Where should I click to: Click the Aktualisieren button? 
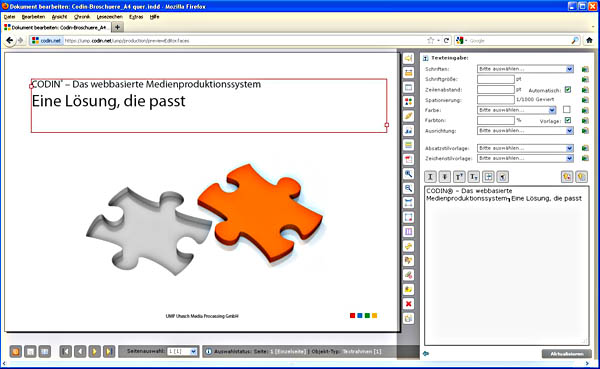point(567,354)
